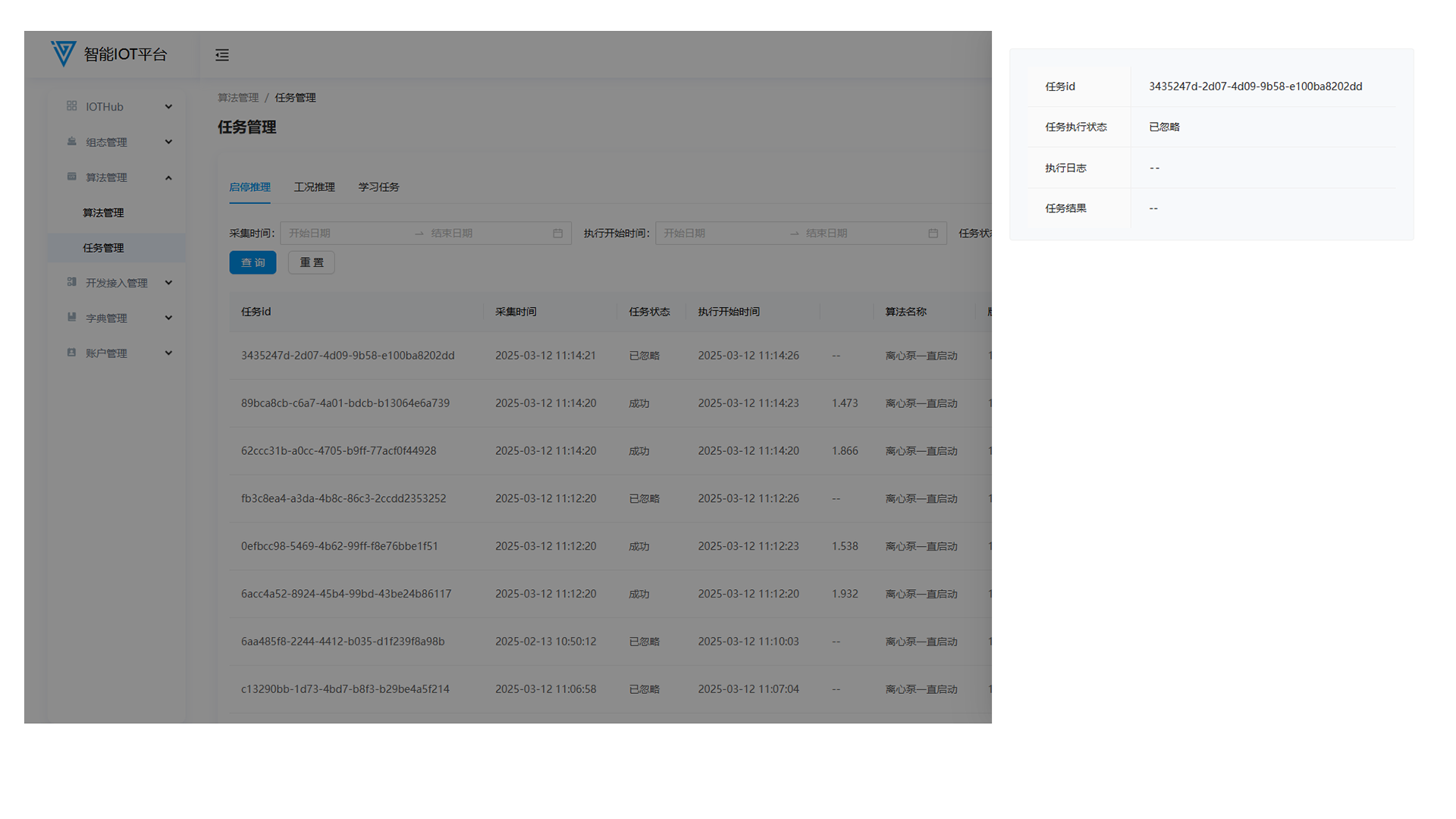
Task: Click the 字典管理 sidebar icon
Action: coord(72,318)
